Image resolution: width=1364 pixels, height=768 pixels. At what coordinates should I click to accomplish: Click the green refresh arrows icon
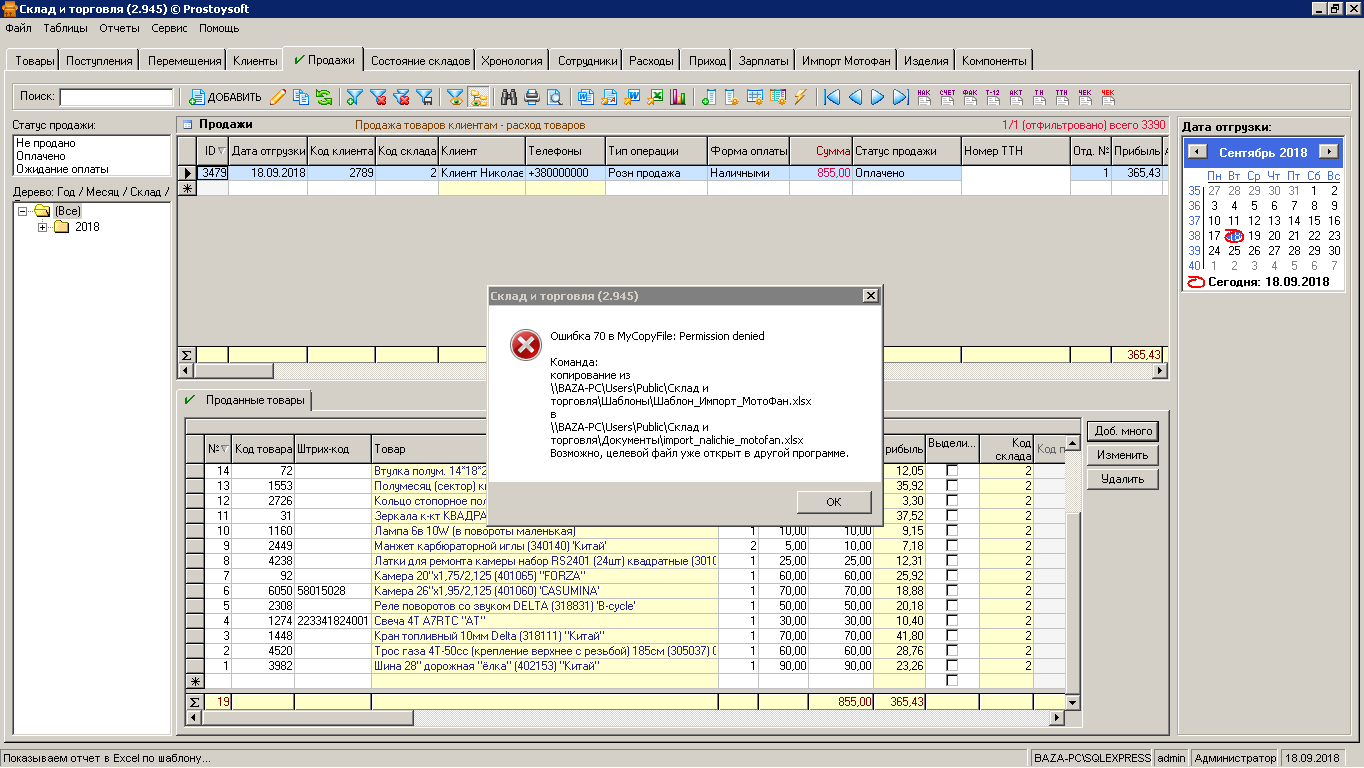(324, 97)
